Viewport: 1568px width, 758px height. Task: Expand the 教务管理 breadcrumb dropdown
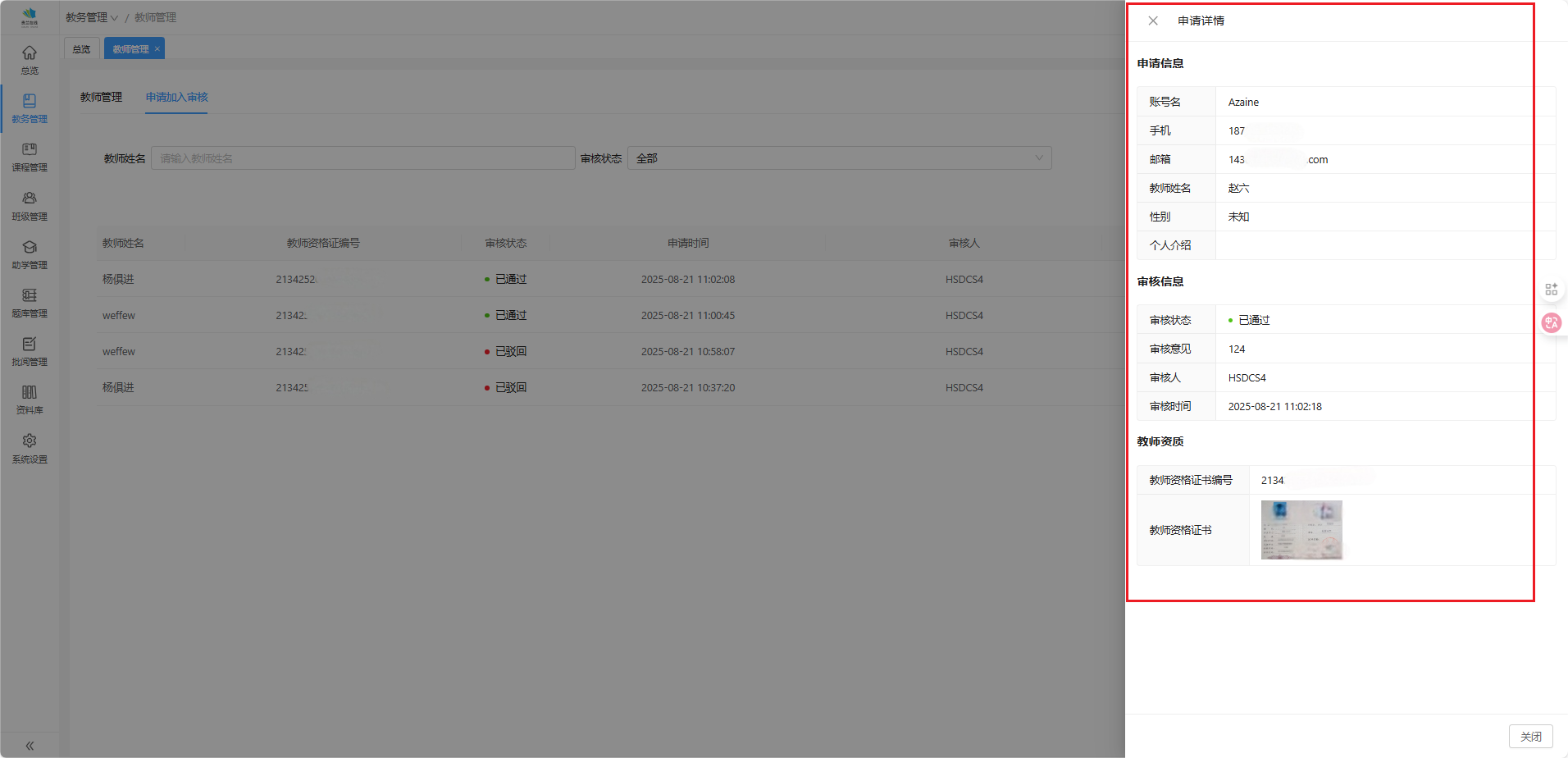point(92,17)
